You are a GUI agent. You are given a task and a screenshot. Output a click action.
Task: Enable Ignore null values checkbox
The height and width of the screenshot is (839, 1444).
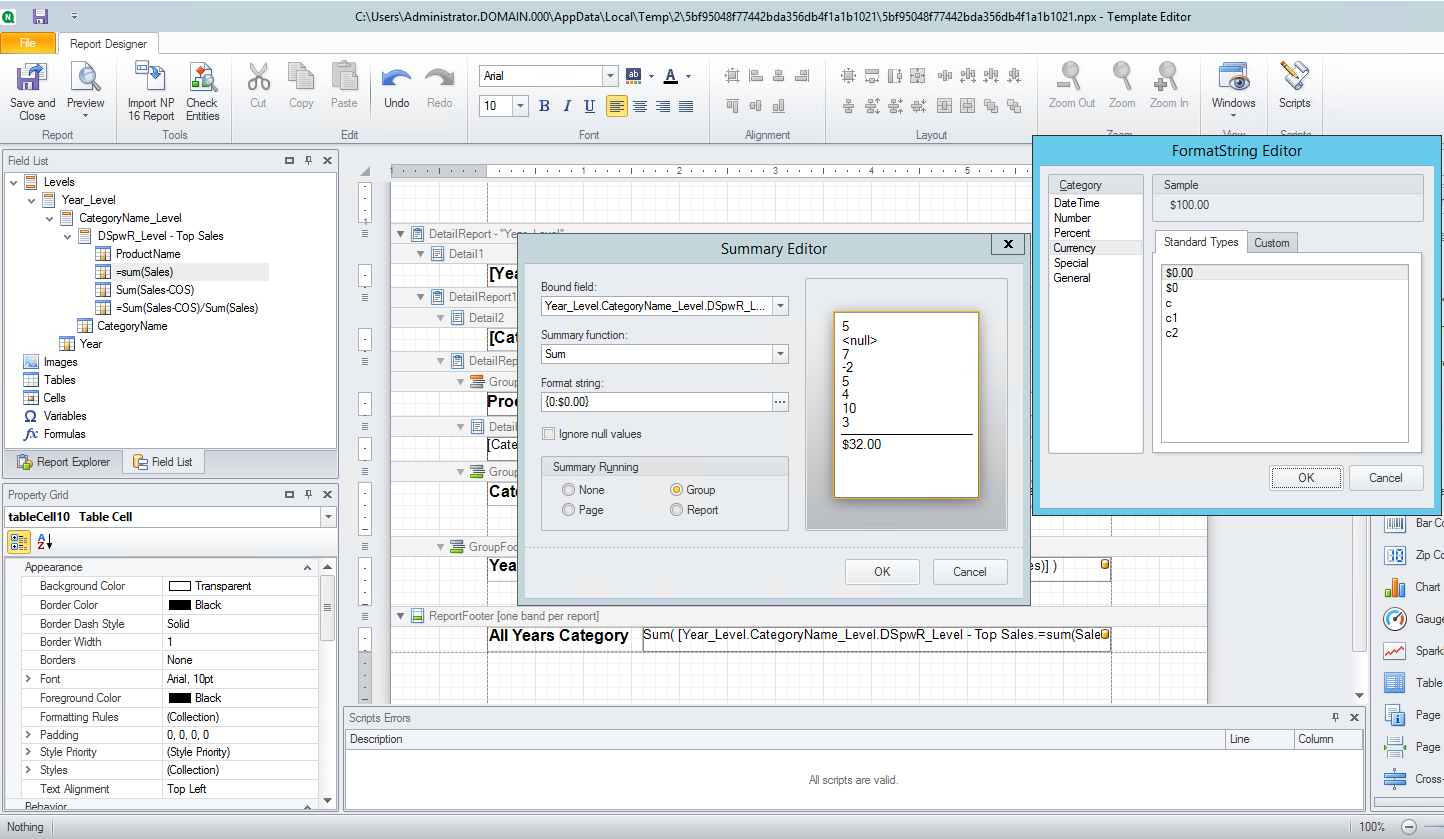coord(548,434)
